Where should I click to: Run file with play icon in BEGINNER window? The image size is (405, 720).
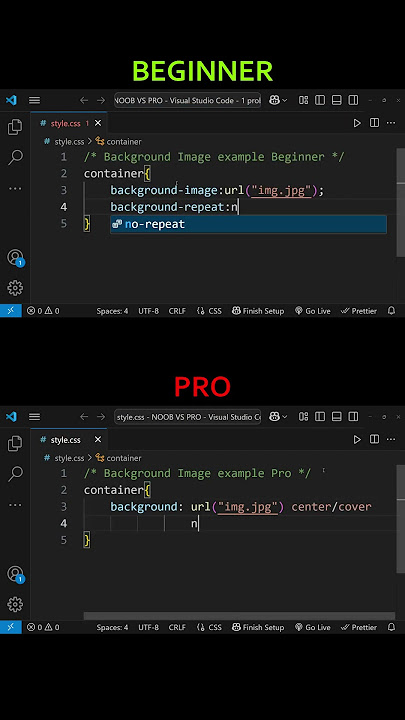357,123
